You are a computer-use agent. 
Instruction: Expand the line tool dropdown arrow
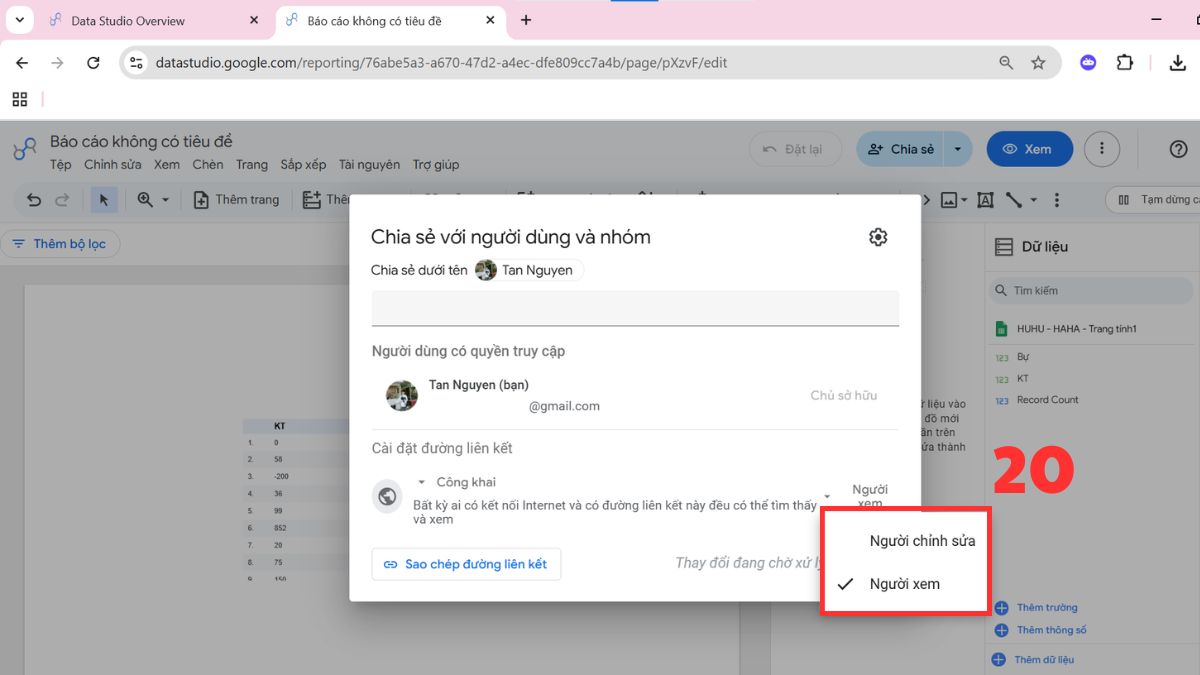coord(1034,200)
